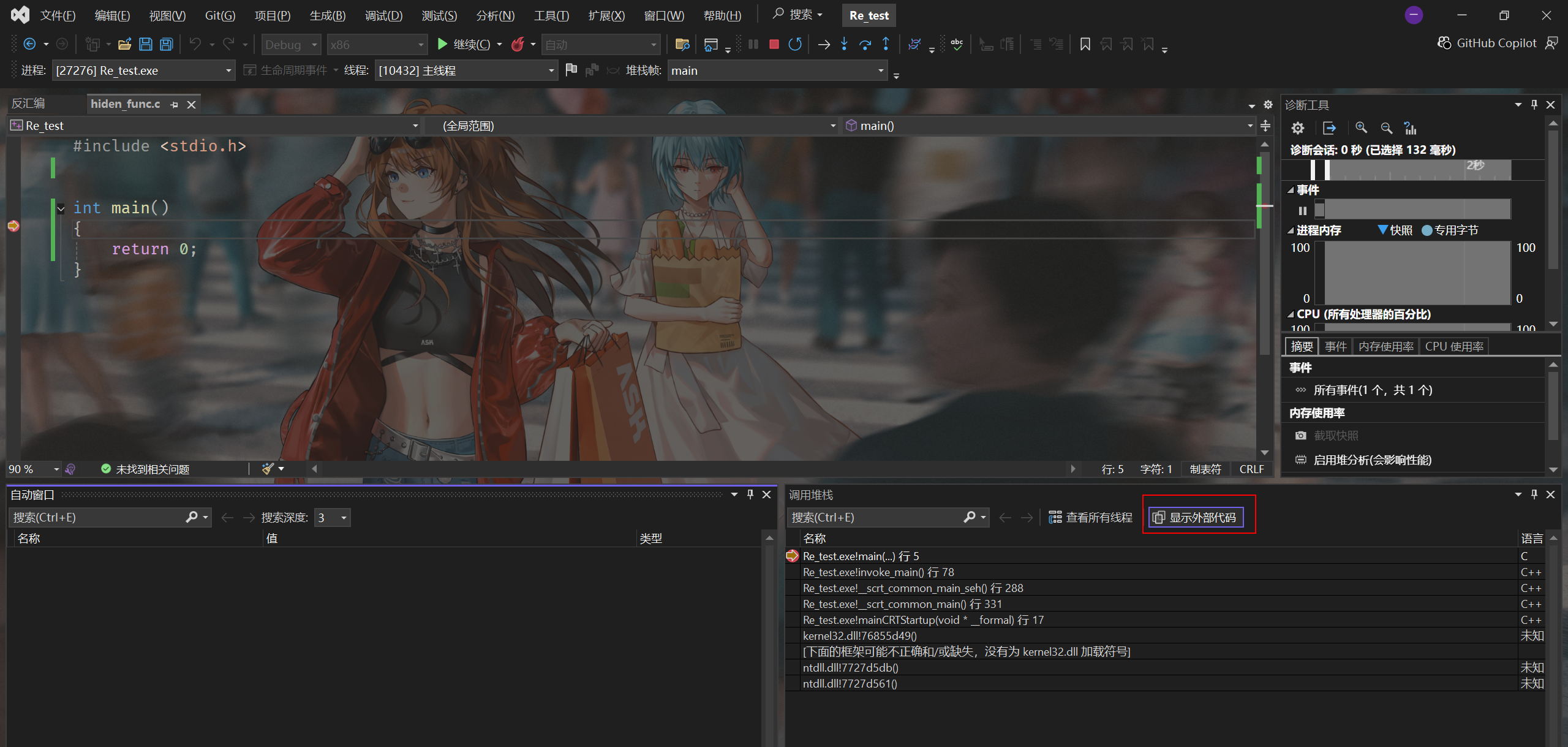Pin the hiden_func.c tab
This screenshot has width=1568, height=747.
point(175,105)
